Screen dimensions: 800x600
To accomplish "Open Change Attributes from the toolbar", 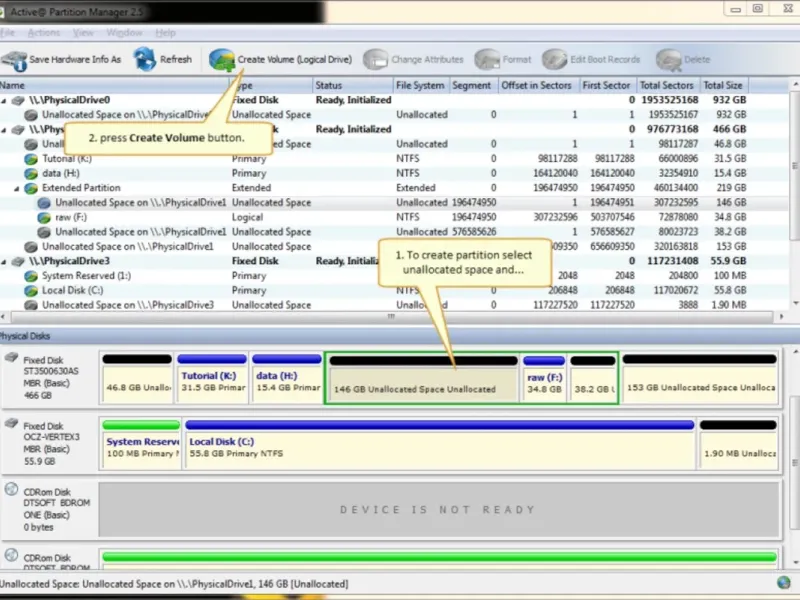I will click(x=413, y=60).
